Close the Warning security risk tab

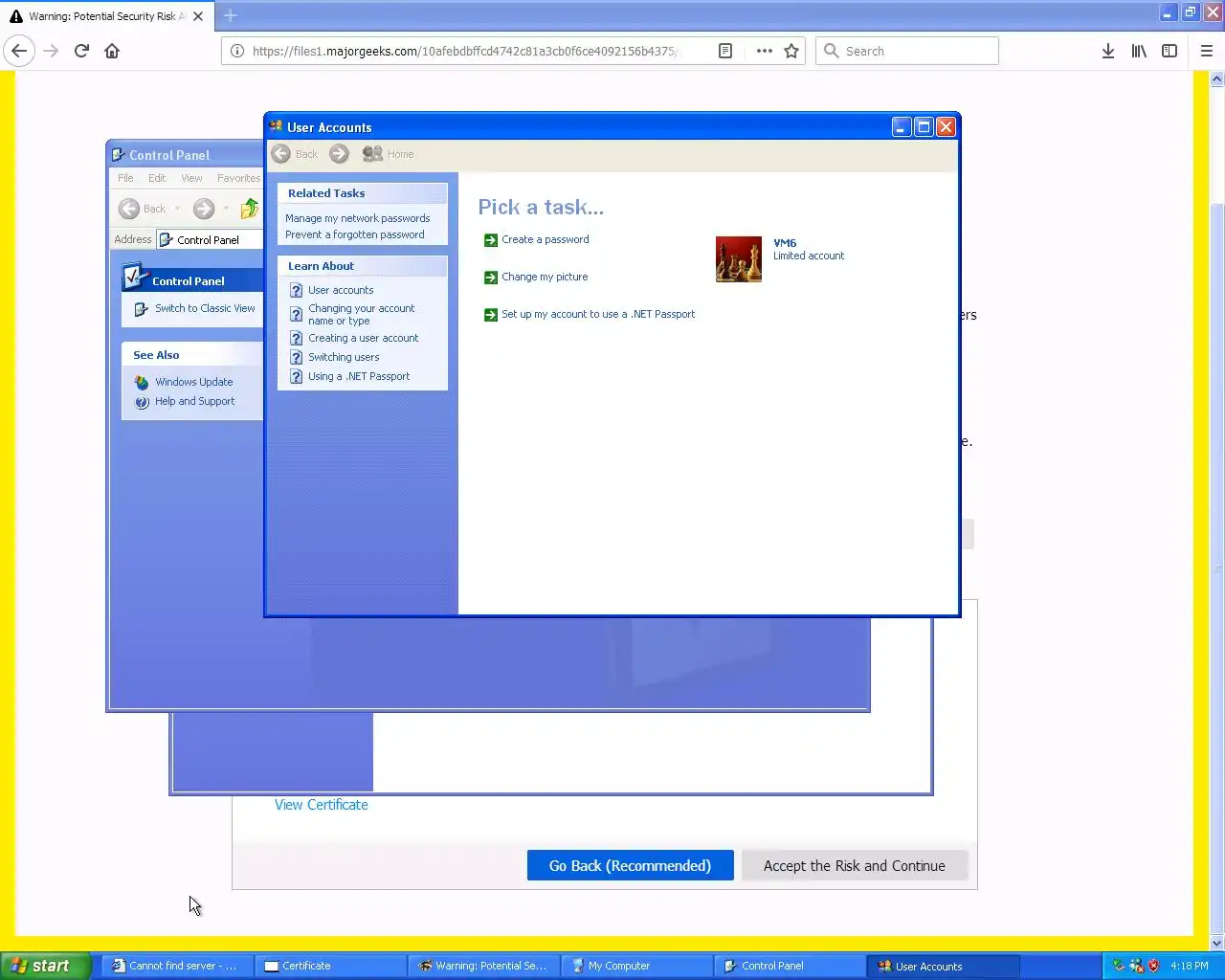point(198,16)
